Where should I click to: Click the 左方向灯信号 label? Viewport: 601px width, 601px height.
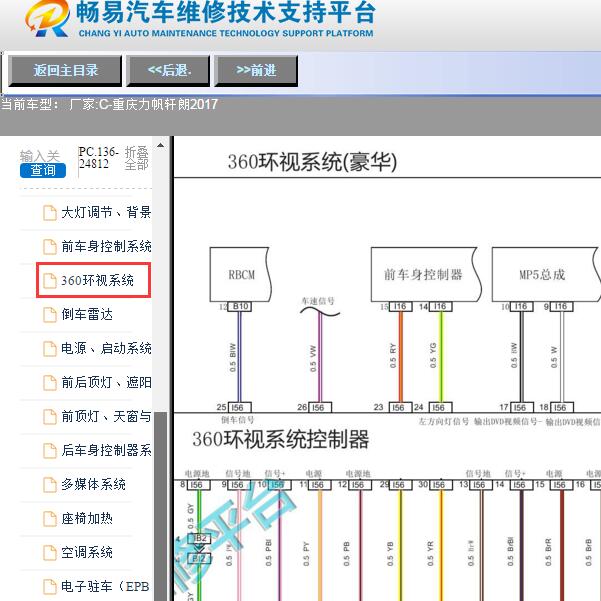[443, 422]
